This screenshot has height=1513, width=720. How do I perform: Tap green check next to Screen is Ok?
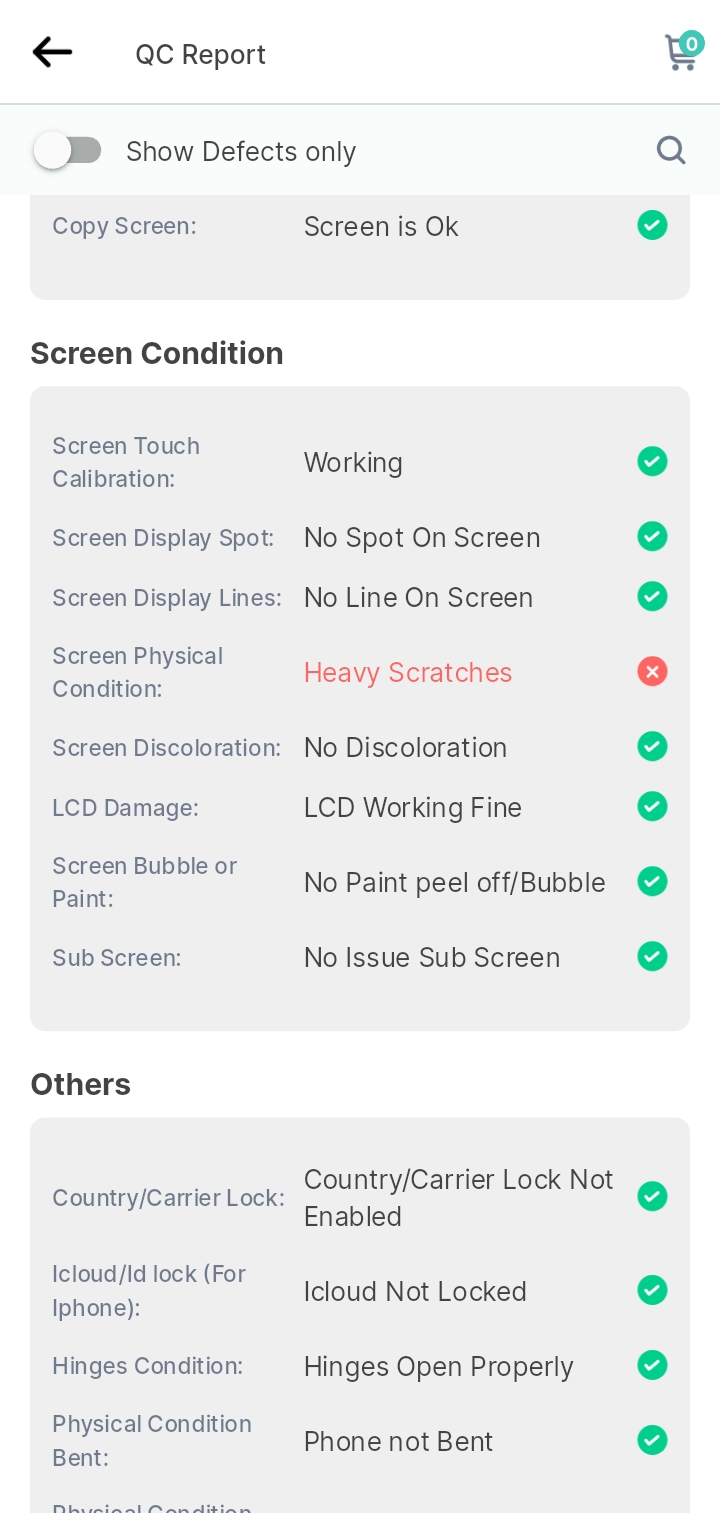(x=652, y=225)
